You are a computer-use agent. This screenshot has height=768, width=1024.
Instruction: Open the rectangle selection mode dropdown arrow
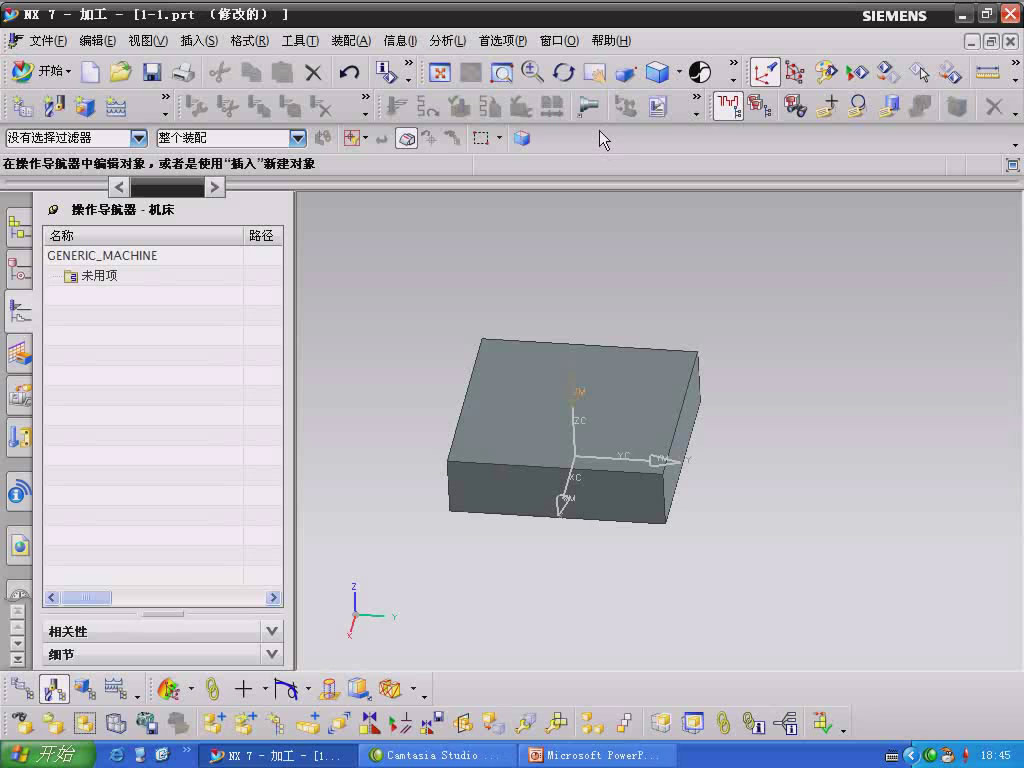pyautogui.click(x=500, y=138)
